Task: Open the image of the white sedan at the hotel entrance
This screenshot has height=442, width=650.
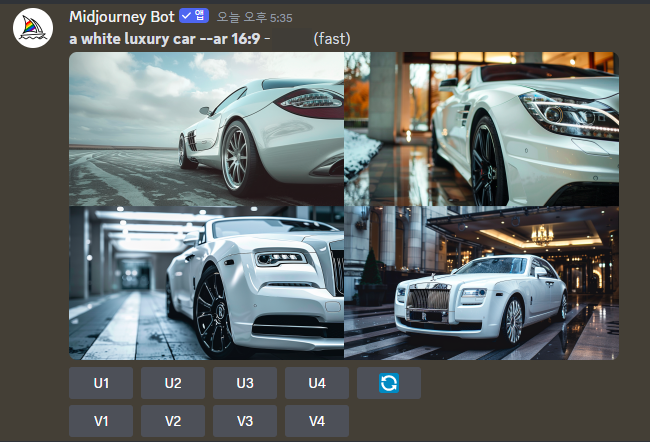Action: [482, 283]
